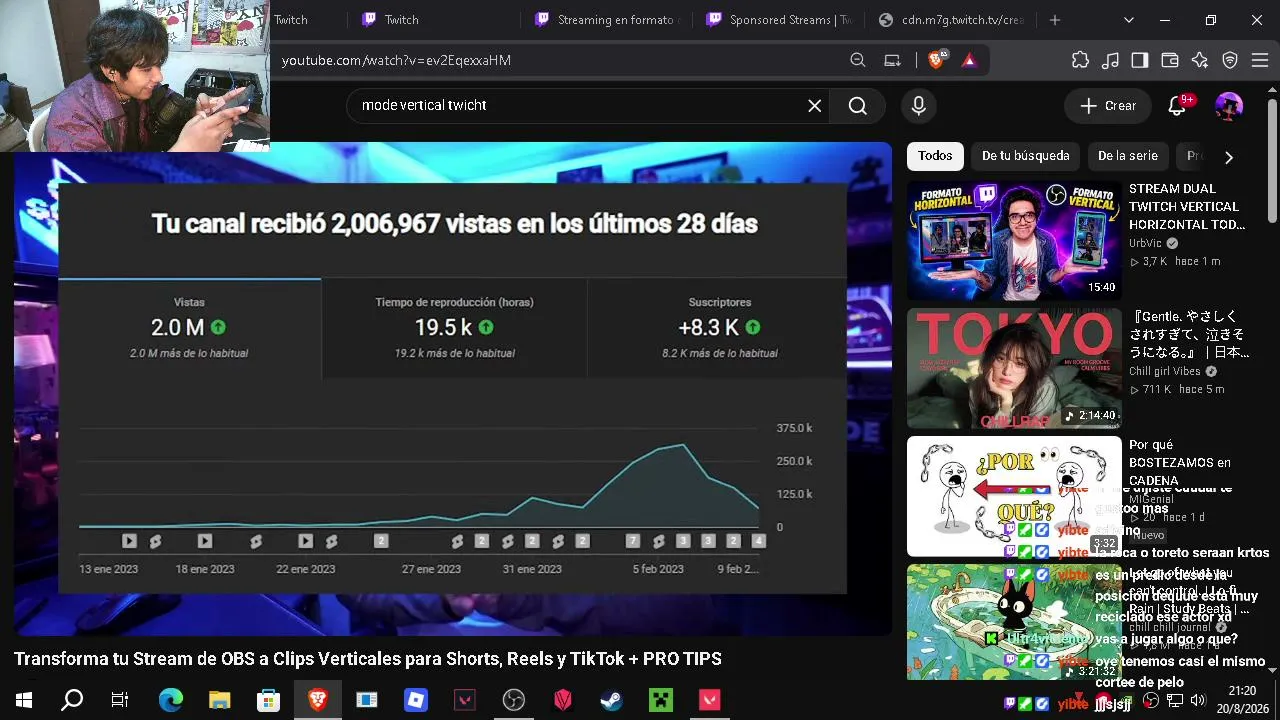1280x720 pixels.
Task: Click the main video player area
Action: click(x=452, y=388)
